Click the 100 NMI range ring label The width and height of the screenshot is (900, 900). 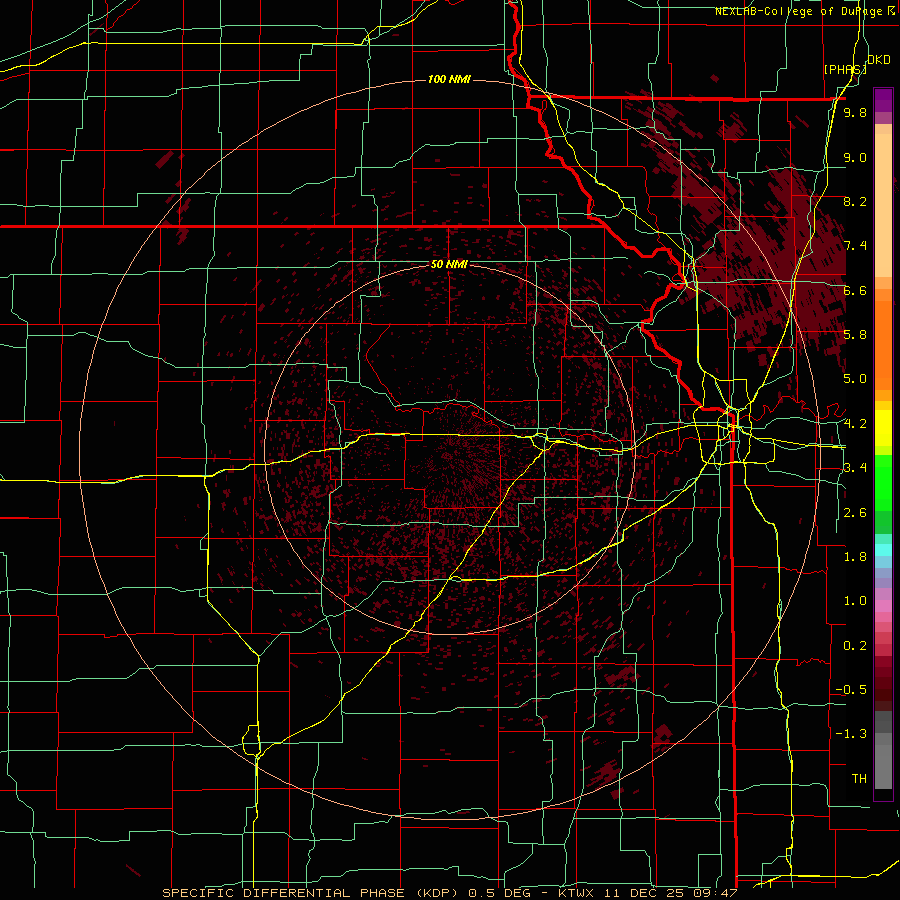pyautogui.click(x=449, y=79)
